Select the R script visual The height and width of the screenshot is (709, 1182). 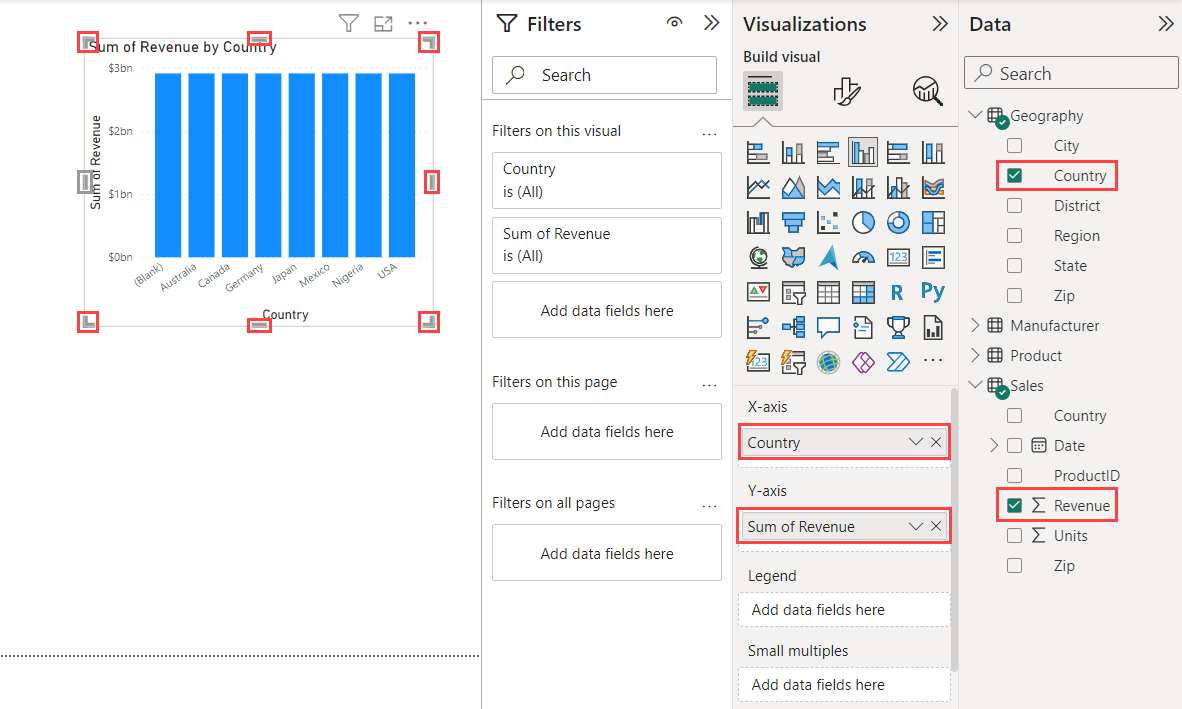[898, 292]
